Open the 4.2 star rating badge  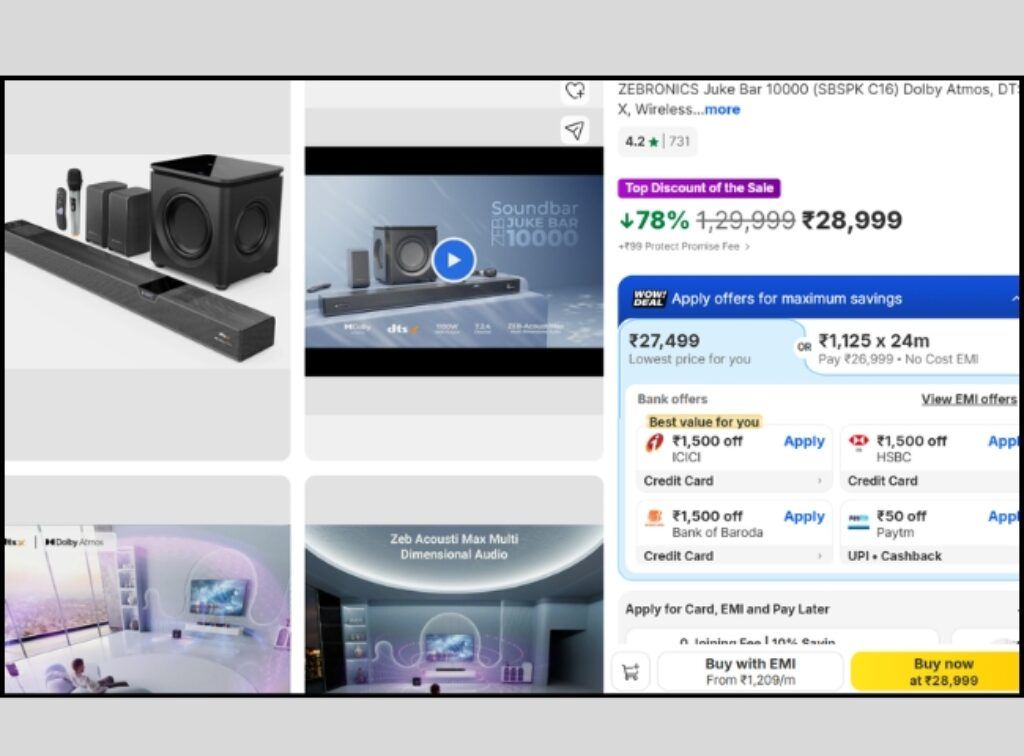click(x=657, y=141)
